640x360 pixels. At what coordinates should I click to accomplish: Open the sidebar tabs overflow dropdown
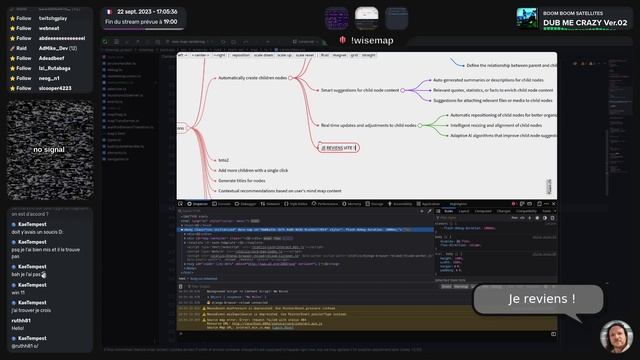pos(555,211)
